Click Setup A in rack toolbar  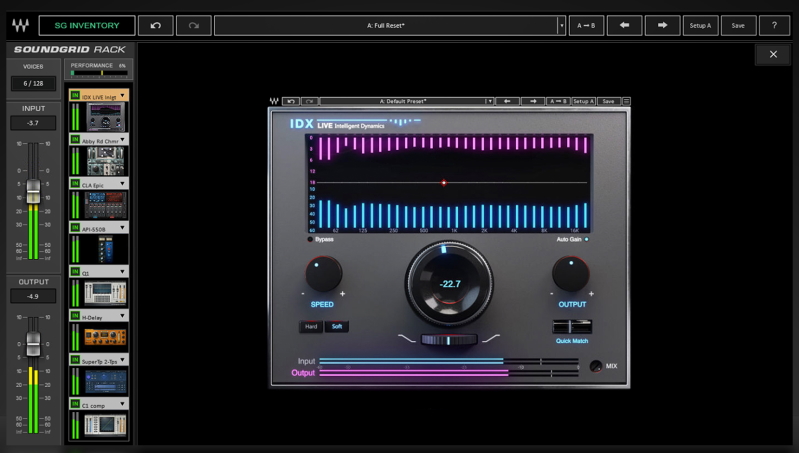[700, 25]
